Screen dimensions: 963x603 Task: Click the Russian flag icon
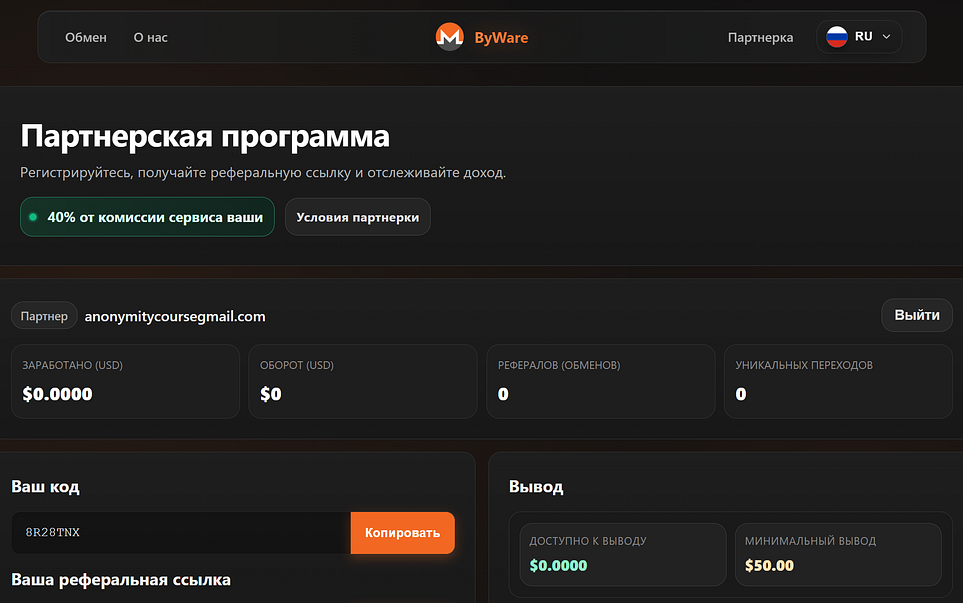(x=836, y=37)
